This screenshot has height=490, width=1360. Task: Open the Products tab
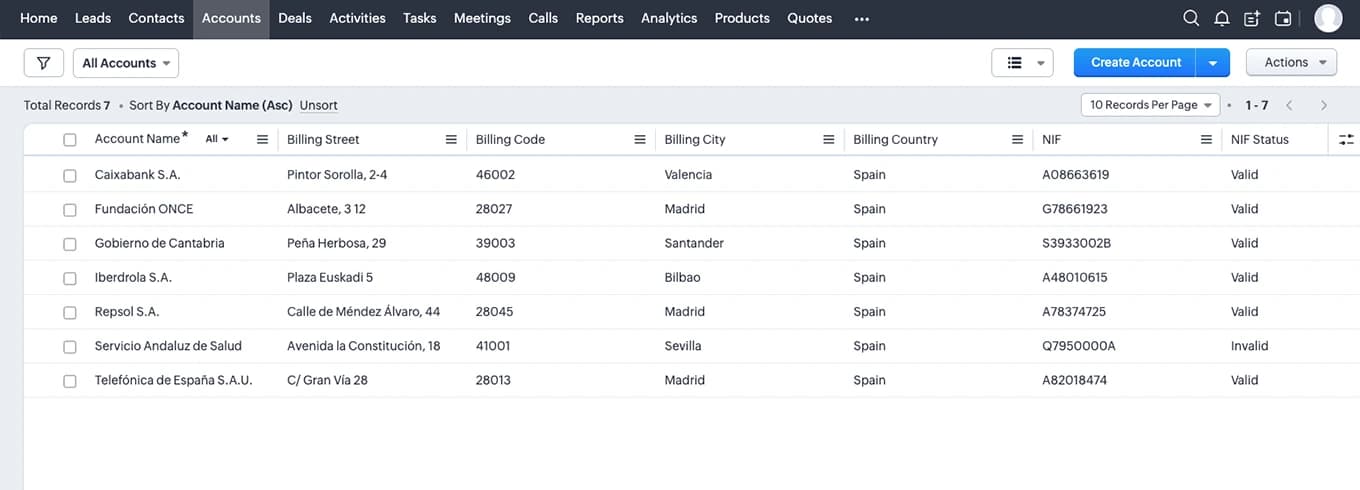pos(742,18)
